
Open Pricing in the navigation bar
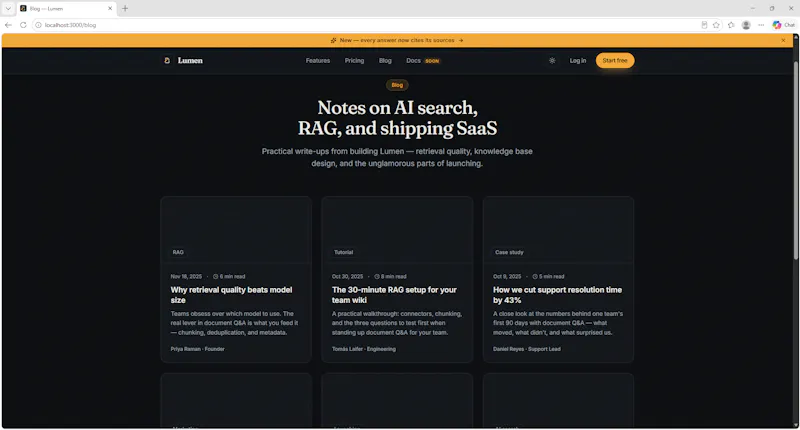[354, 61]
